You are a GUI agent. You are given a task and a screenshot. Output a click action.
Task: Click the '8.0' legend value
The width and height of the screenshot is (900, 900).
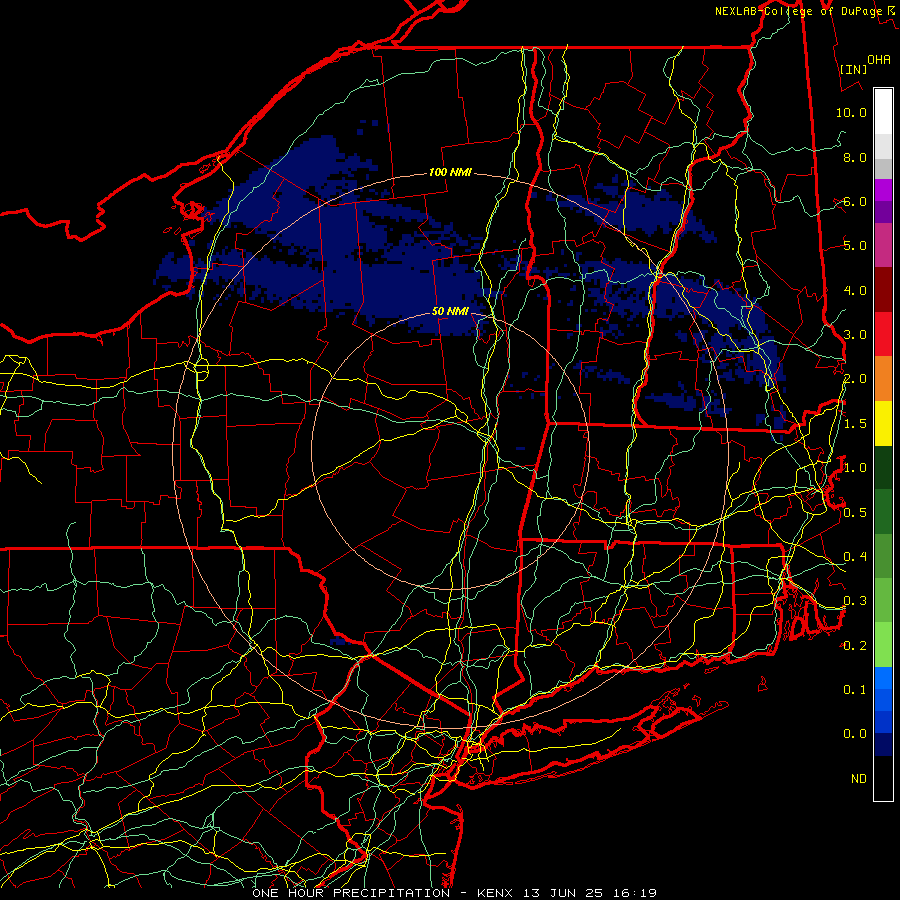[855, 157]
